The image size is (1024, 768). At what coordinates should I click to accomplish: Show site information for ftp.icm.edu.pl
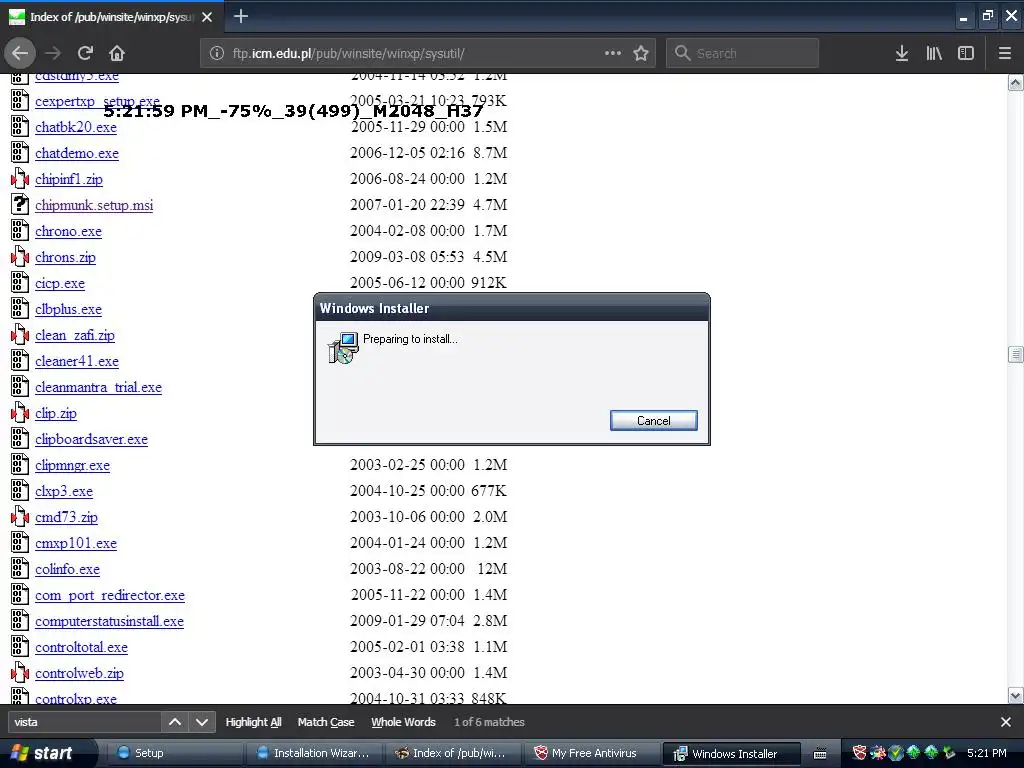(x=217, y=53)
